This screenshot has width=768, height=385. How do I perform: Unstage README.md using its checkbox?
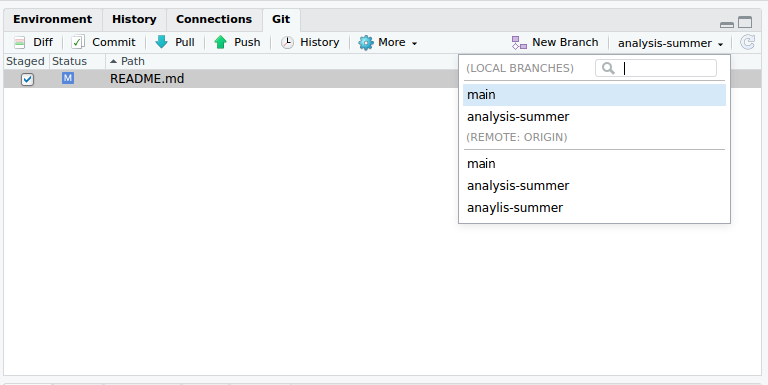point(27,79)
